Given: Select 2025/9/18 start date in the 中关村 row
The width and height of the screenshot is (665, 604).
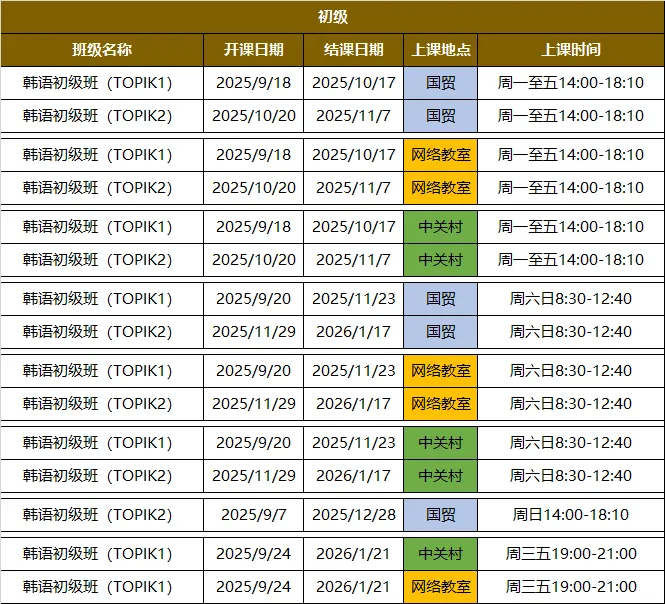Looking at the screenshot, I should (254, 227).
